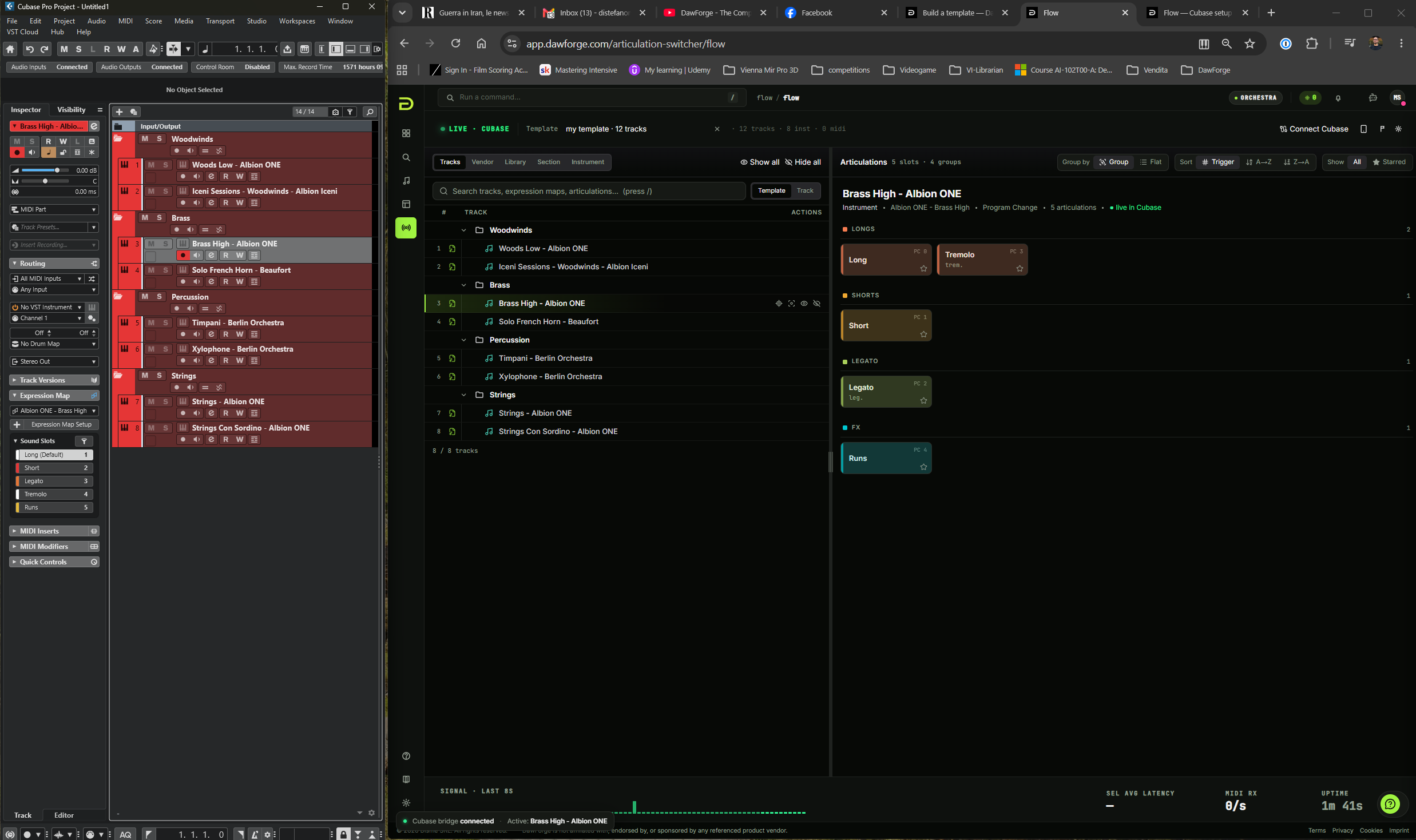
Task: Click the Add Track plus button in Cubase
Action: click(x=119, y=112)
